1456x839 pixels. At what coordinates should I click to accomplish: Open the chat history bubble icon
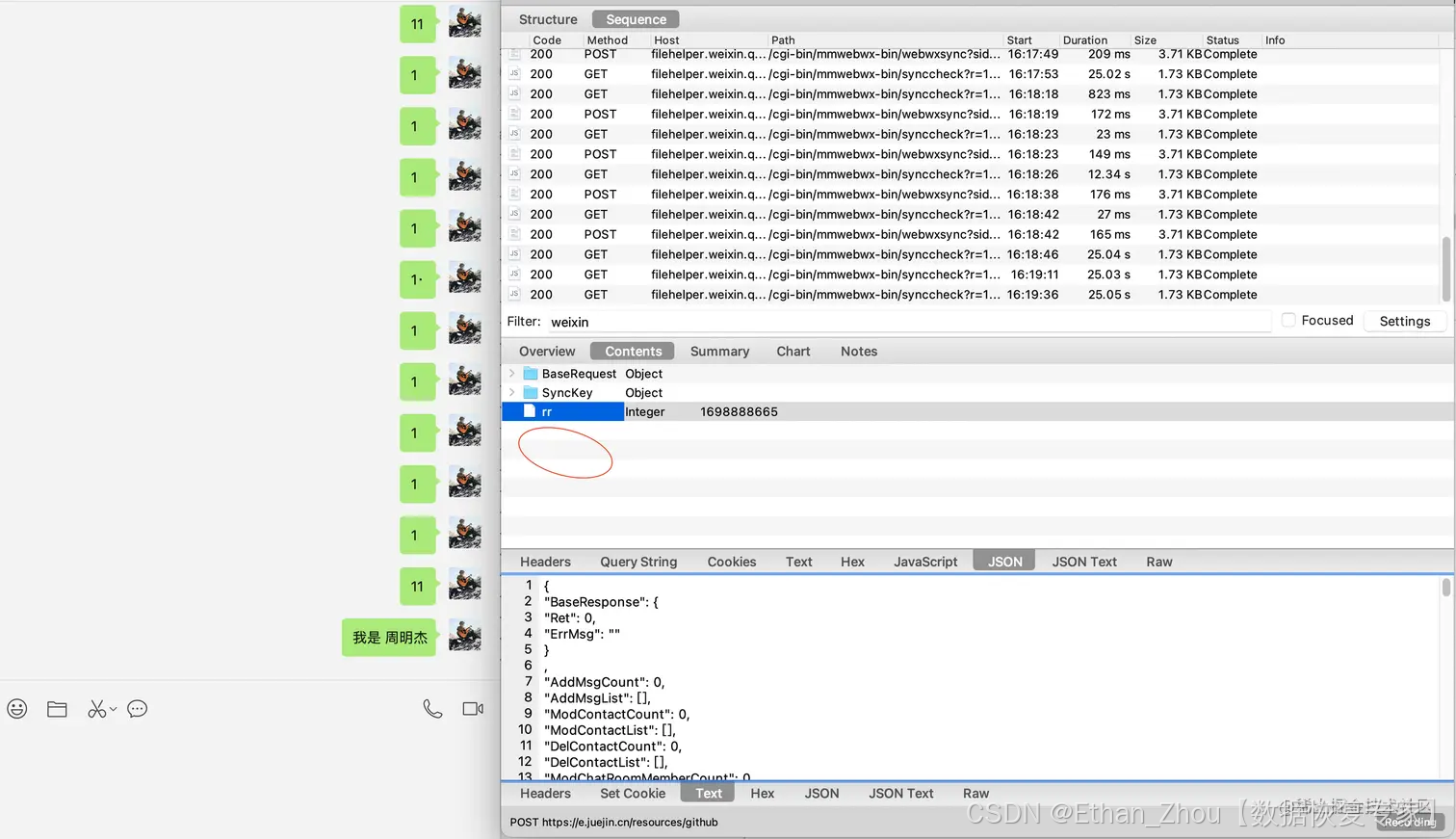point(138,709)
